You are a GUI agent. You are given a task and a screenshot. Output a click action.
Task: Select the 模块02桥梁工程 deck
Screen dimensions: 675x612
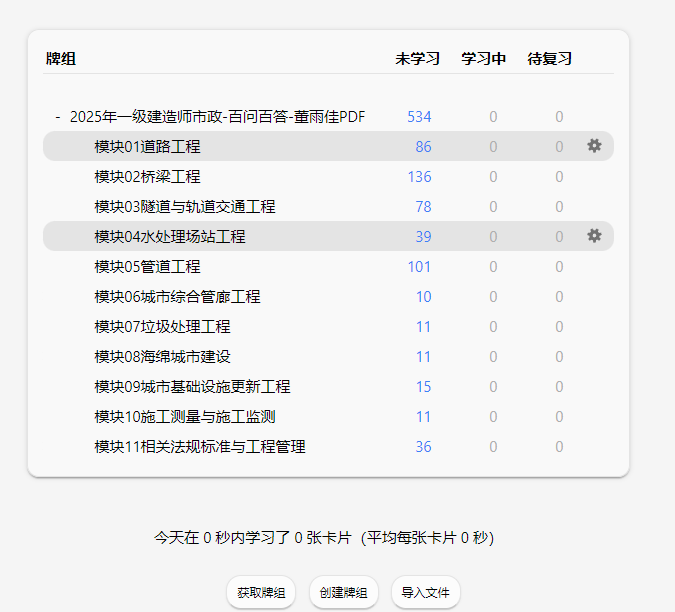click(x=147, y=177)
